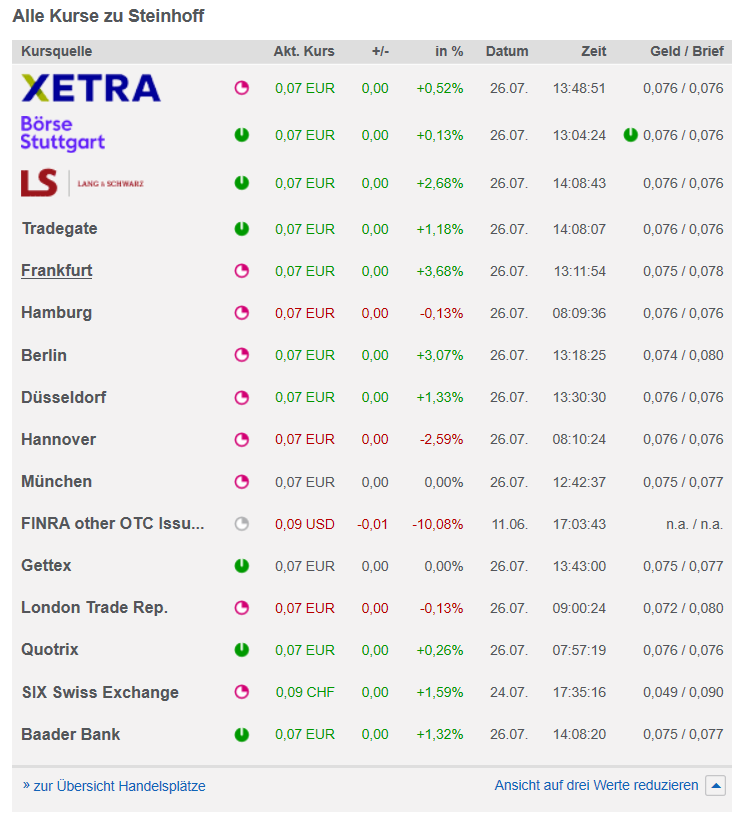This screenshot has height=813, width=741.
Task: Click the Börse Stuttgart logo
Action: 62,134
